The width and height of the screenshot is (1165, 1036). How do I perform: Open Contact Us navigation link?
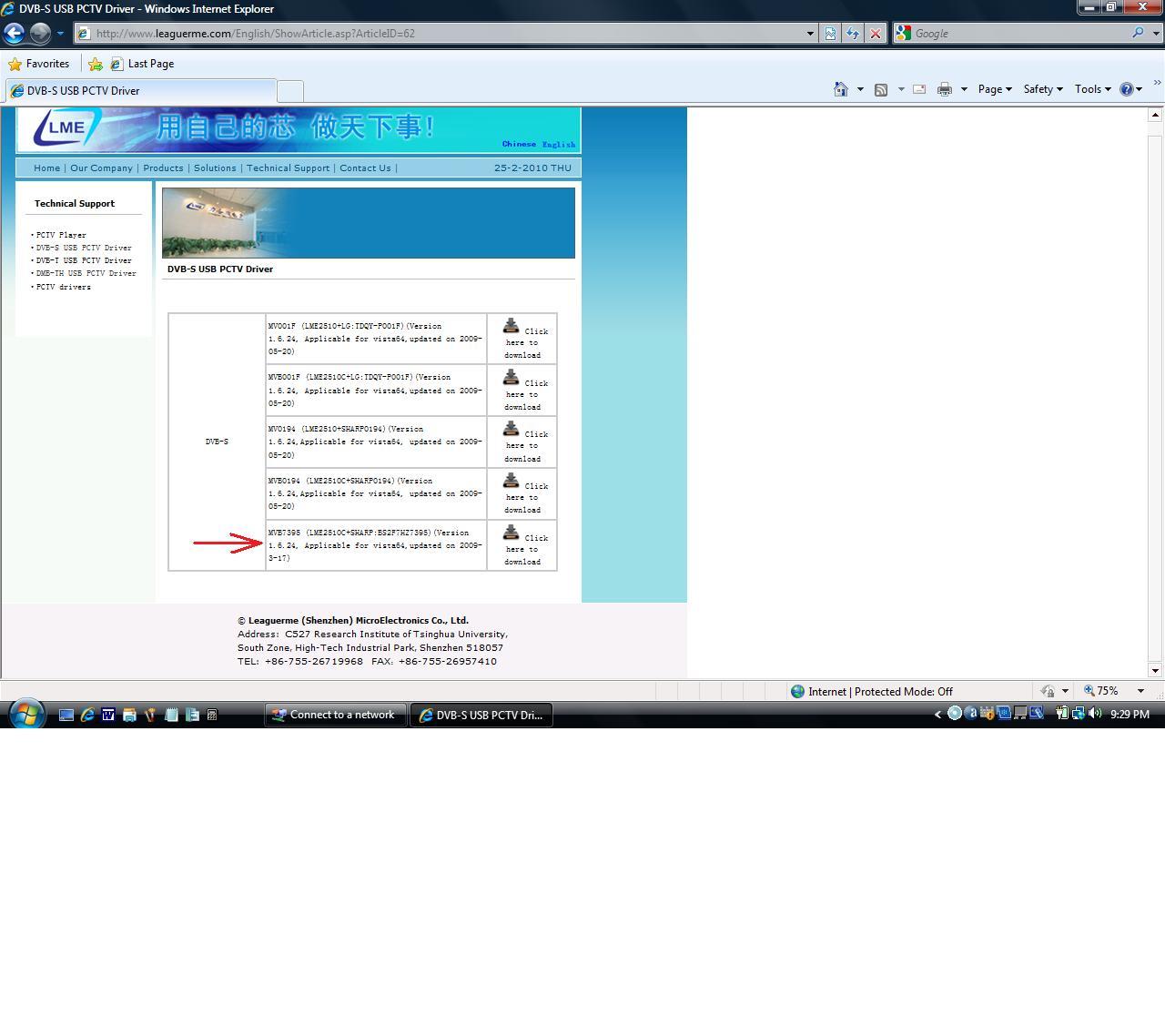click(x=365, y=168)
